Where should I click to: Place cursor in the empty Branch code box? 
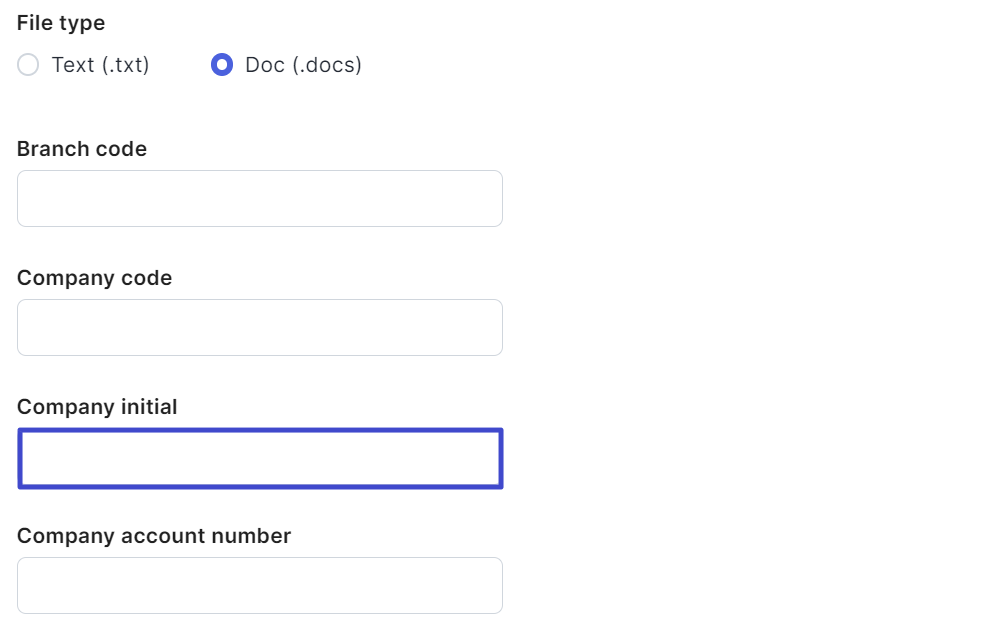click(260, 198)
